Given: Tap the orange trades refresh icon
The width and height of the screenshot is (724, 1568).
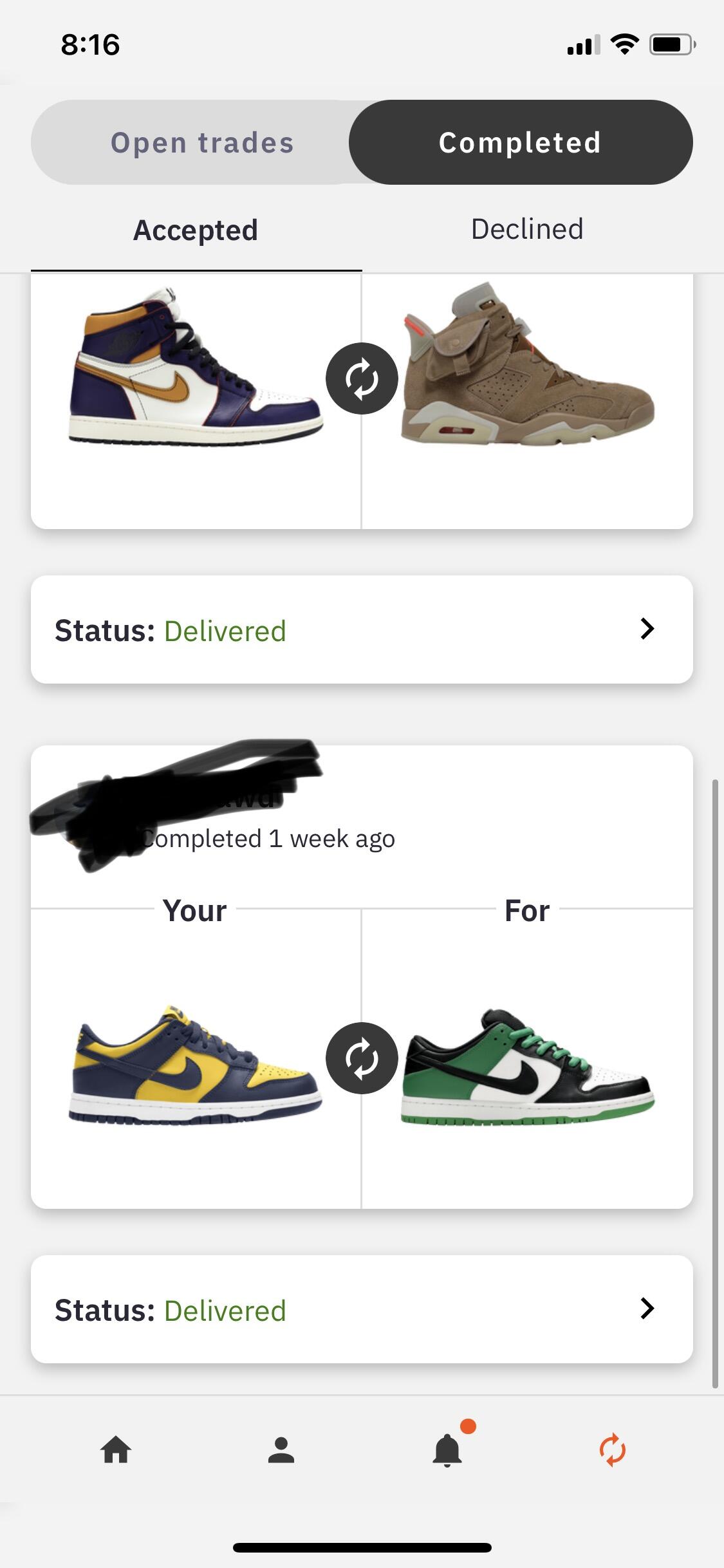Looking at the screenshot, I should pos(612,1451).
